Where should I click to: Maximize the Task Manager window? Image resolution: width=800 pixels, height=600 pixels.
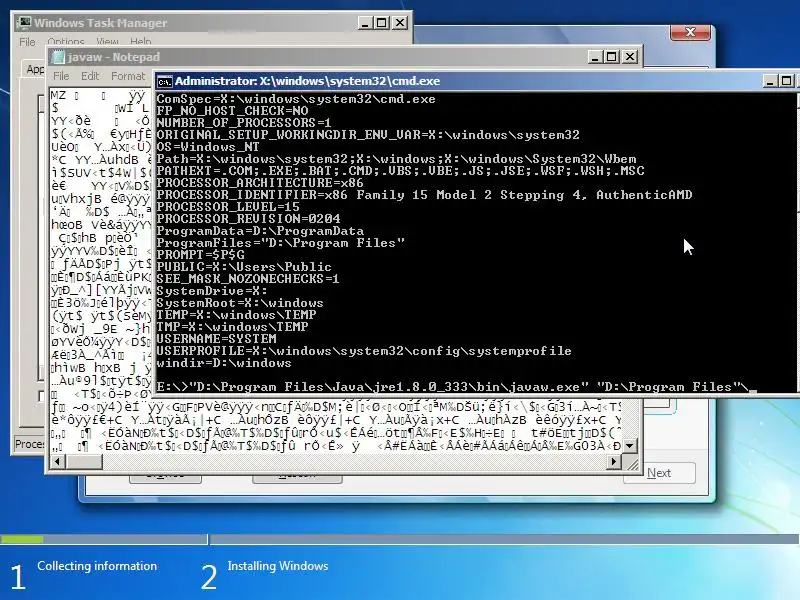382,23
